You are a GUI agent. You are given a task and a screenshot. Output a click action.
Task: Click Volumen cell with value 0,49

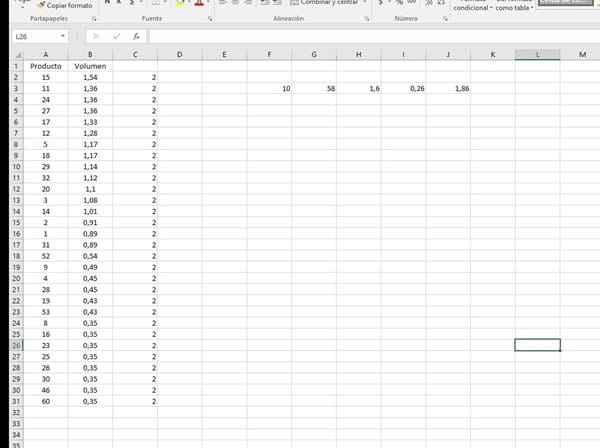[90, 267]
